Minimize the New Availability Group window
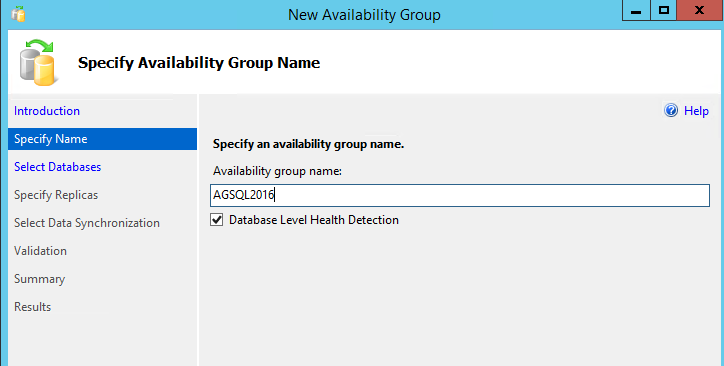Viewport: 724px width, 366px height. 636,11
